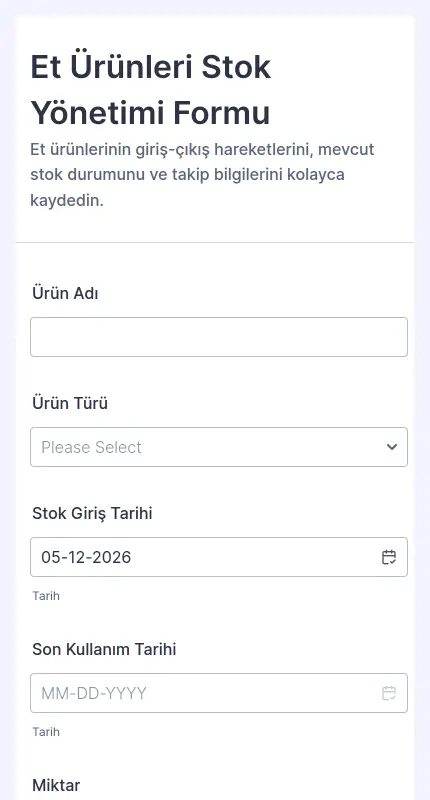Open calendar picker for Son Kullanım Tarihi
This screenshot has width=430, height=800.
(x=389, y=693)
